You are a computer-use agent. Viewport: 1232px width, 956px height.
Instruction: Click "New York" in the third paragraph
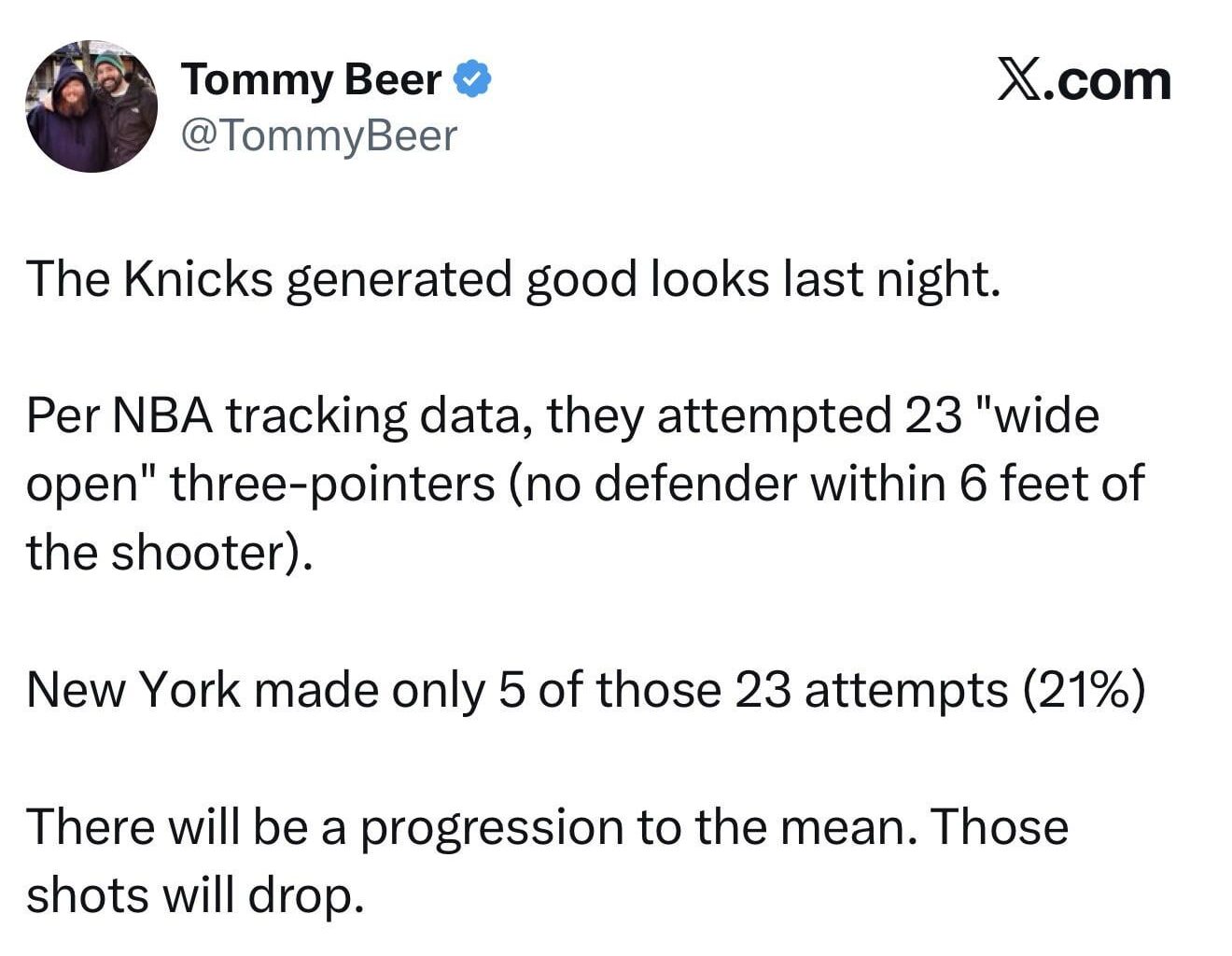[133, 690]
